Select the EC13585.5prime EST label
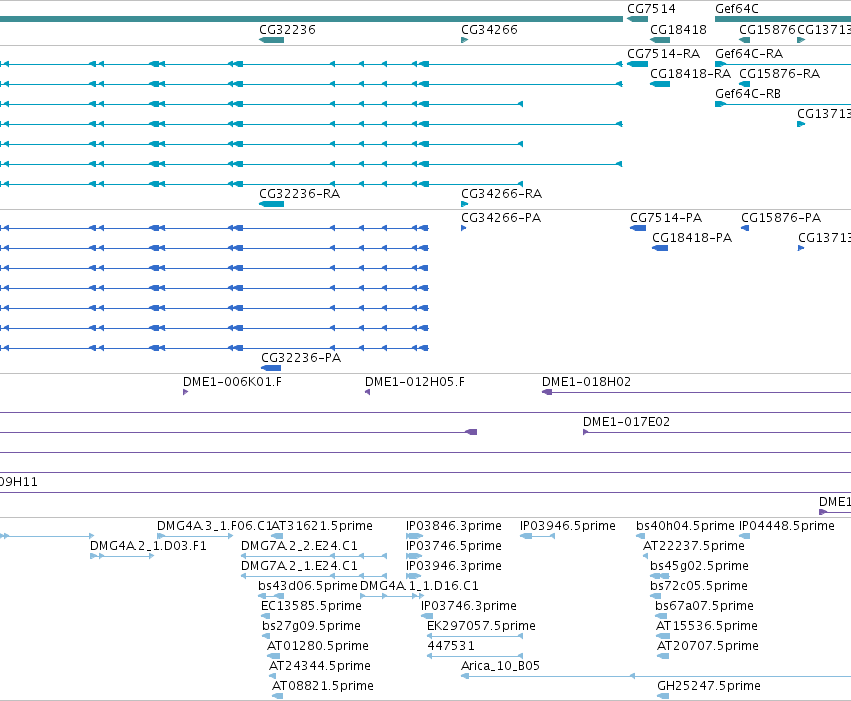The height and width of the screenshot is (701, 851). 312,606
